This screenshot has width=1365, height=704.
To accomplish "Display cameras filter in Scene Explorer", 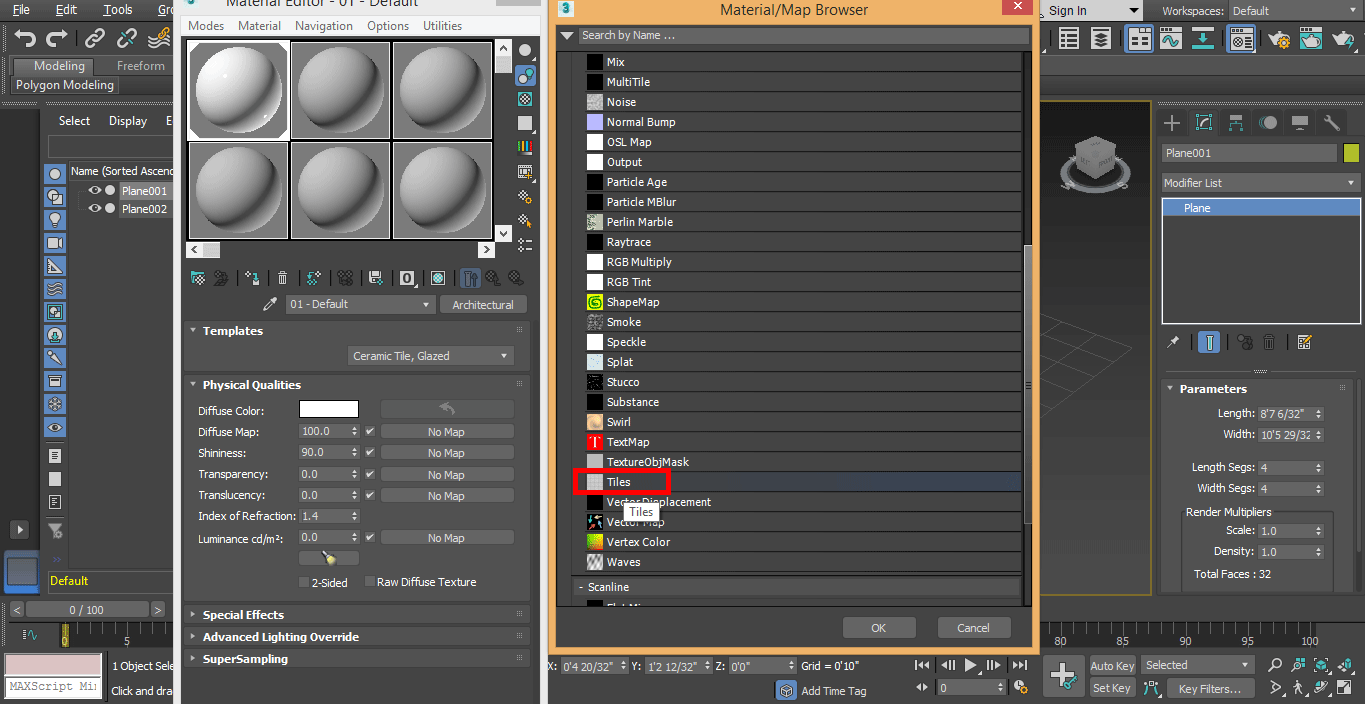I will (x=55, y=243).
